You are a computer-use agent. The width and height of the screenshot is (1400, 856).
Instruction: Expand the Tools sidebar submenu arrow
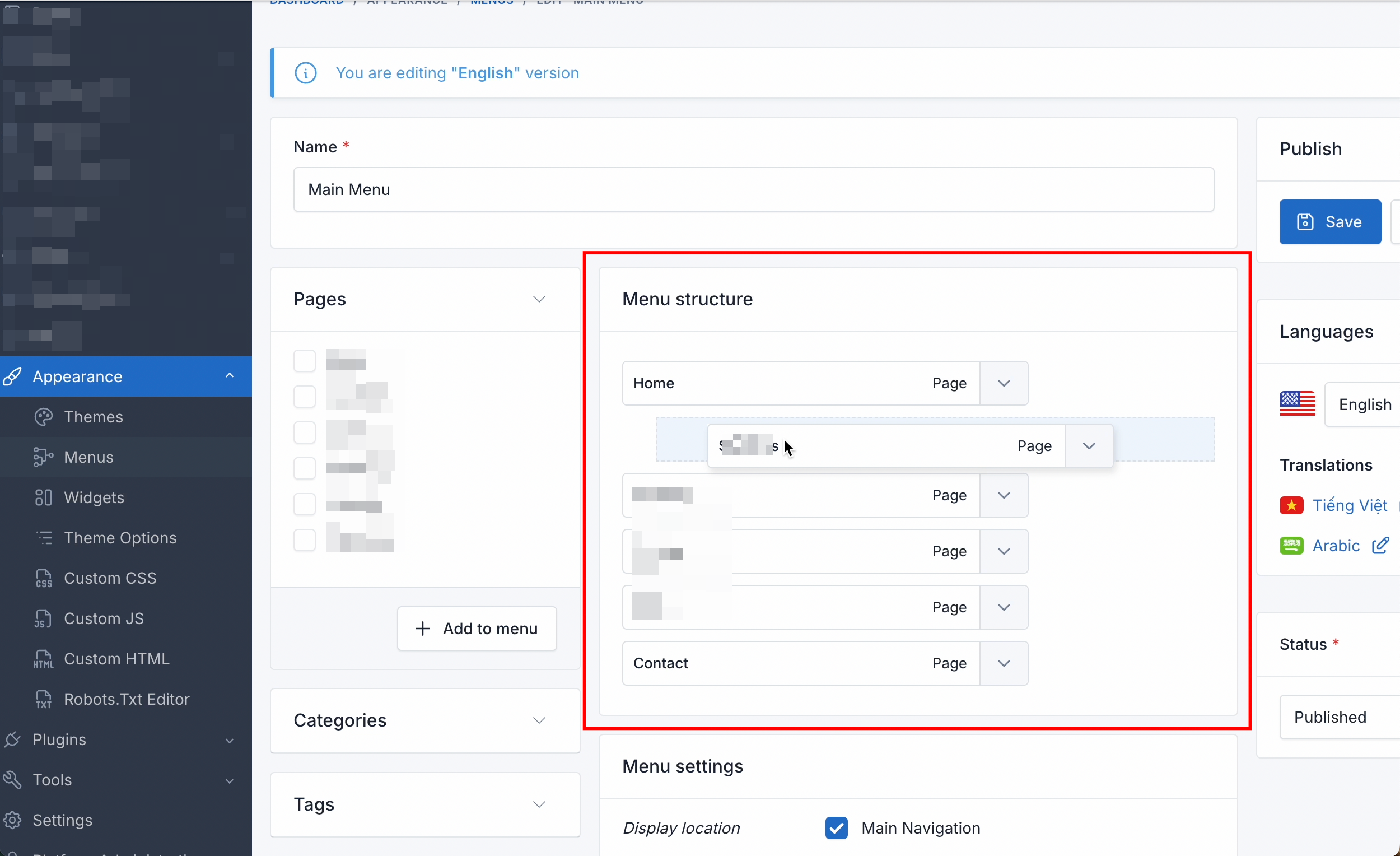(x=230, y=780)
